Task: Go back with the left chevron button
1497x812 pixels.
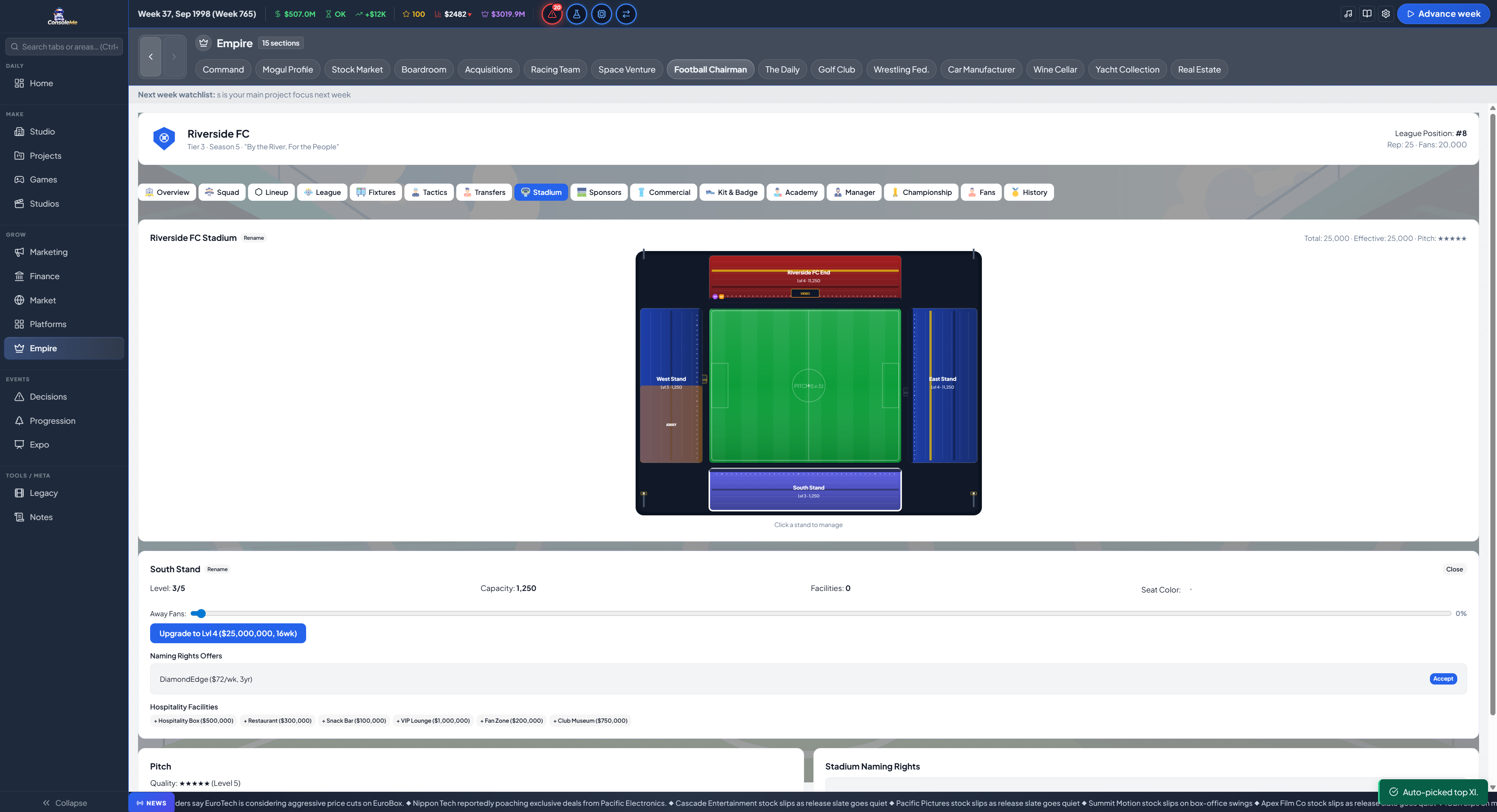Action: 151,57
